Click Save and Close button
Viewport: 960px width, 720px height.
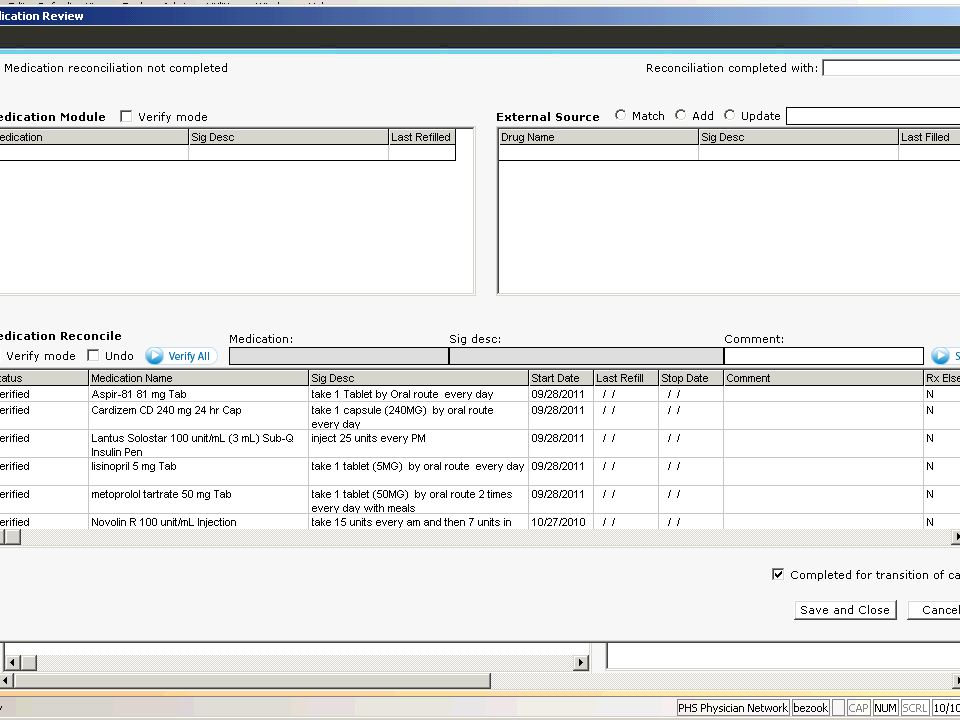click(845, 610)
